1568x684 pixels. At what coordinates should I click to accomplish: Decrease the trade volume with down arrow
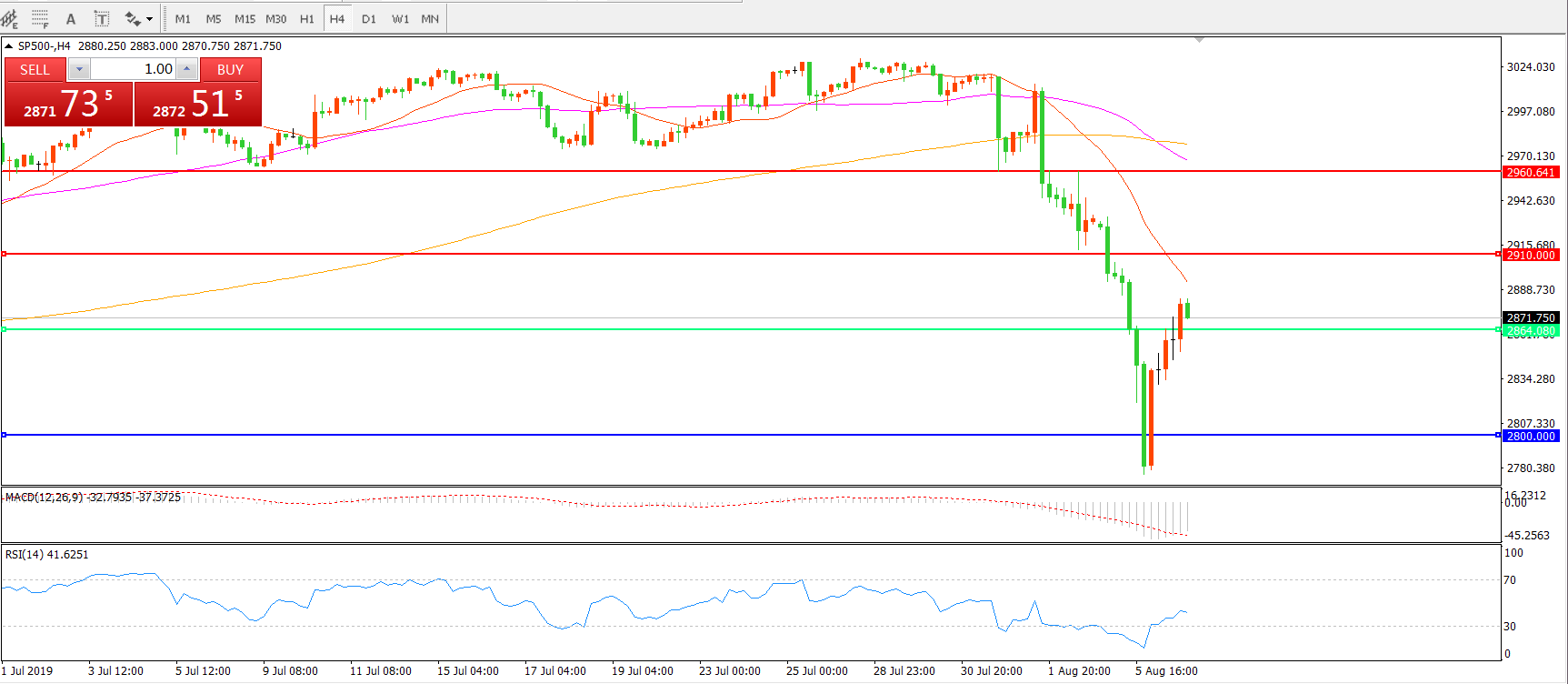pyautogui.click(x=79, y=69)
